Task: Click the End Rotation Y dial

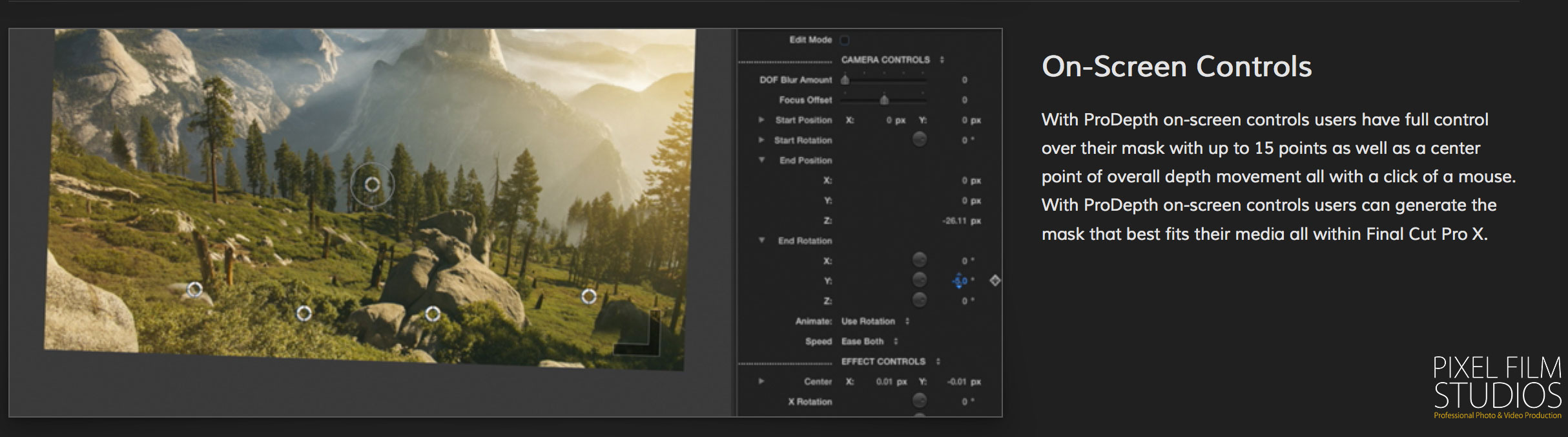Action: (x=919, y=280)
